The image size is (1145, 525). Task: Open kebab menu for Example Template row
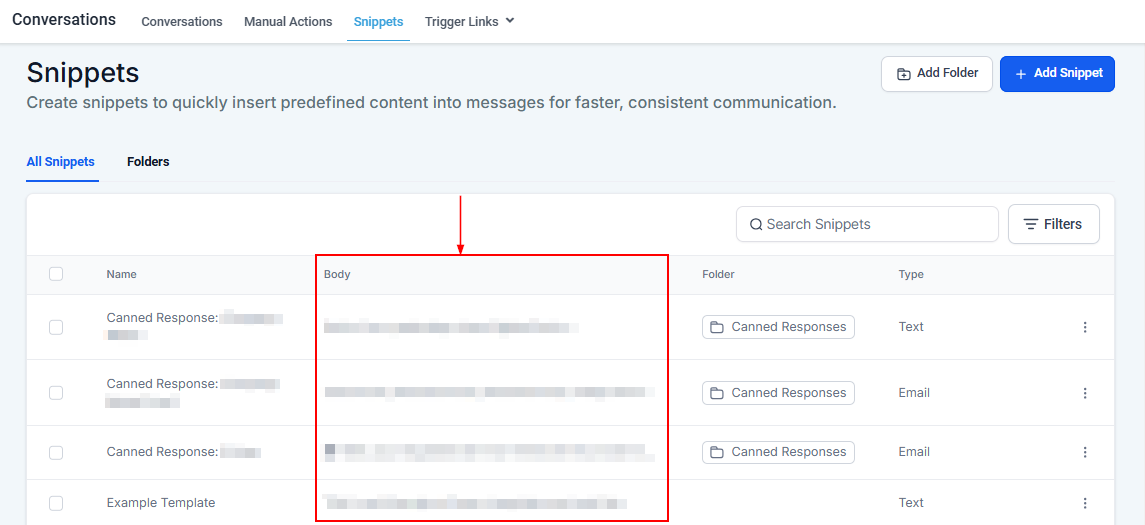pos(1085,503)
